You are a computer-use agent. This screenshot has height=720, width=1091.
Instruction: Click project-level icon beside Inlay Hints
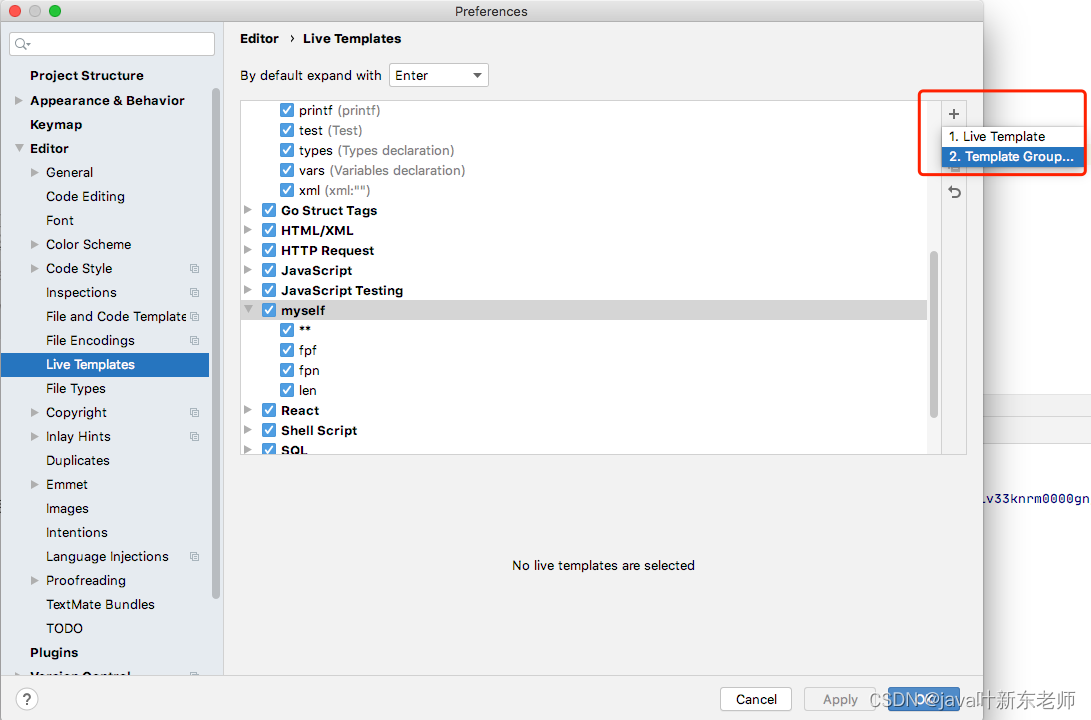pos(195,437)
